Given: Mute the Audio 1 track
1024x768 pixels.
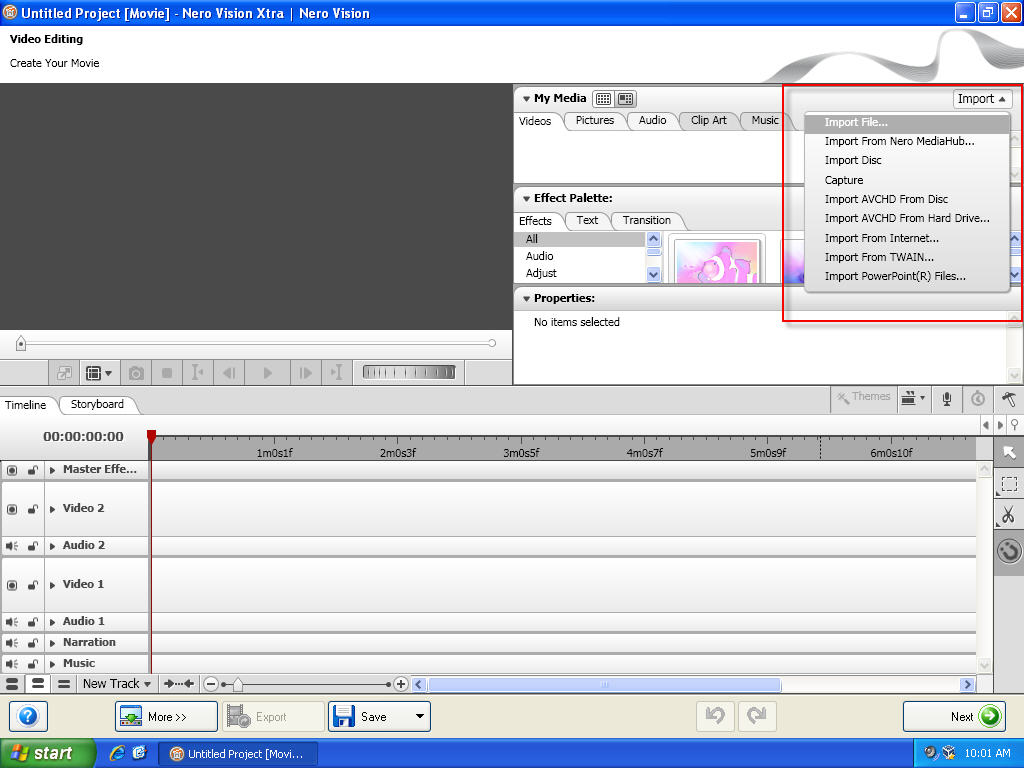Looking at the screenshot, I should pos(12,622).
